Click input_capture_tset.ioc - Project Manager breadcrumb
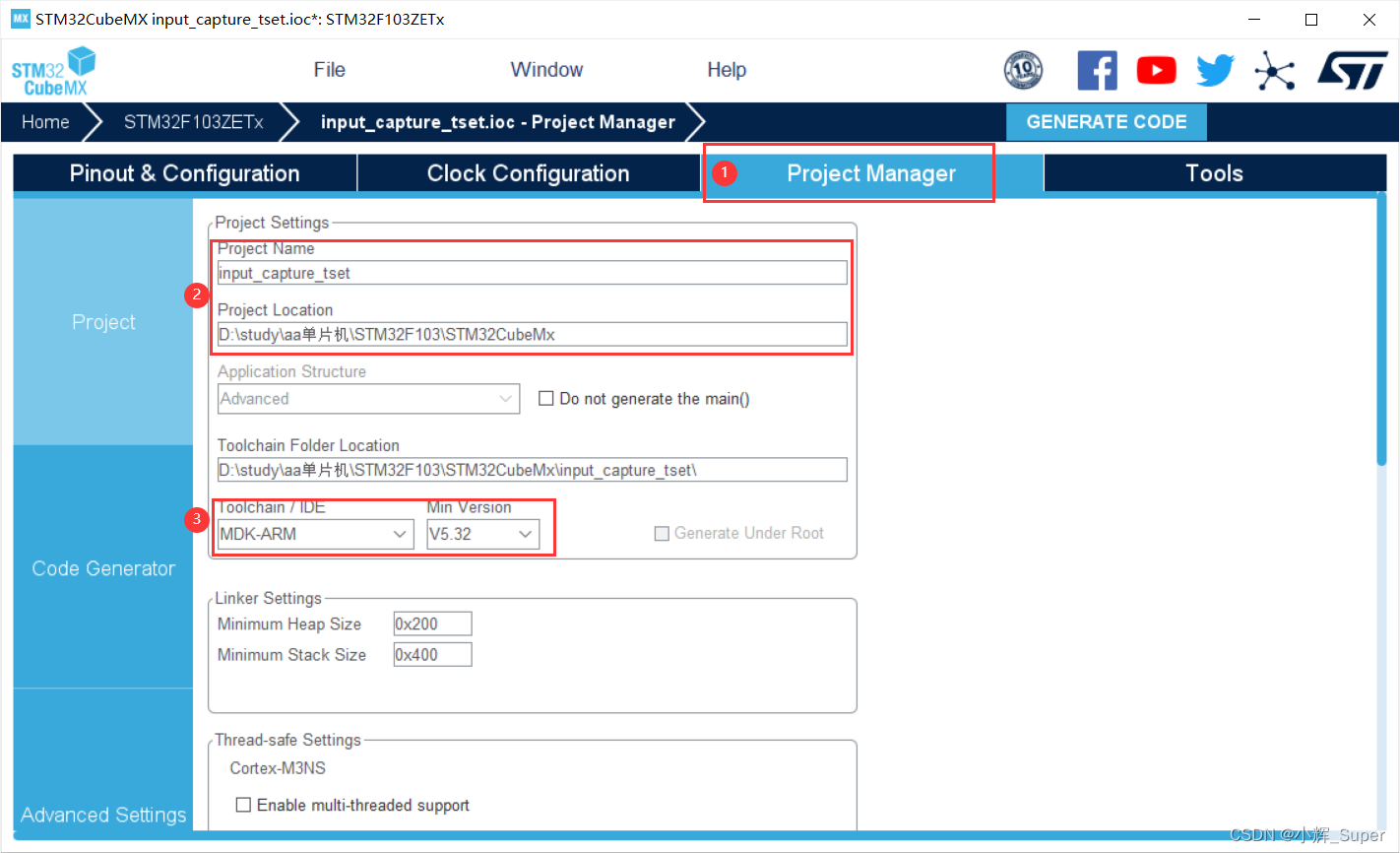The image size is (1400, 853). pos(498,122)
